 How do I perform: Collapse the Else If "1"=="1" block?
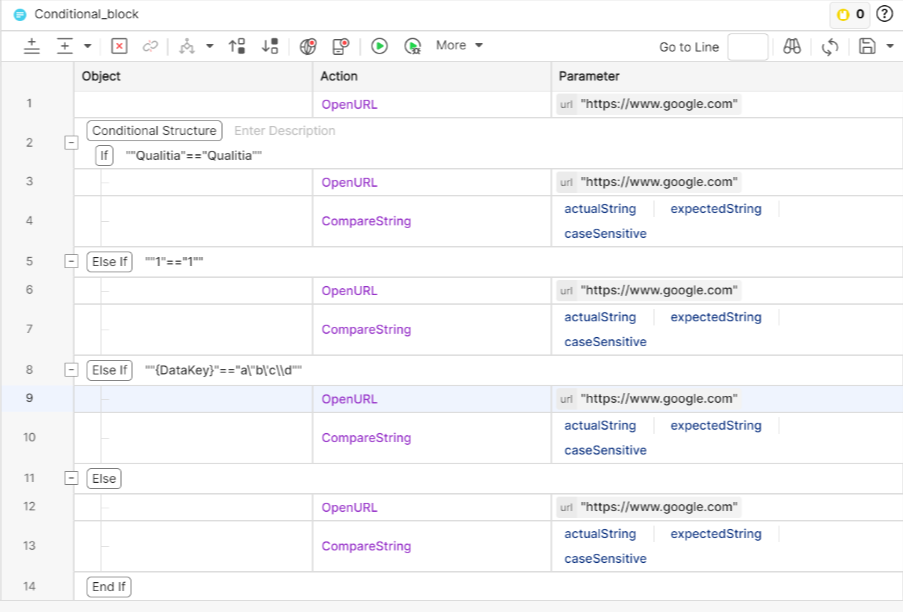(x=71, y=261)
